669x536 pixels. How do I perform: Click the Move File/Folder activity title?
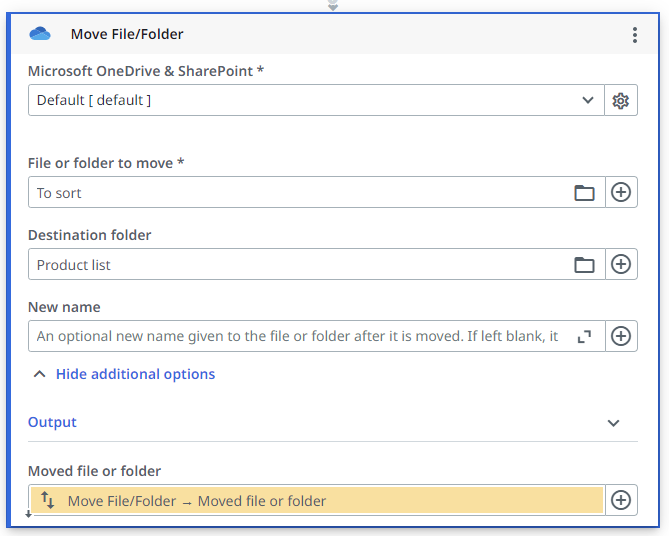pos(127,34)
